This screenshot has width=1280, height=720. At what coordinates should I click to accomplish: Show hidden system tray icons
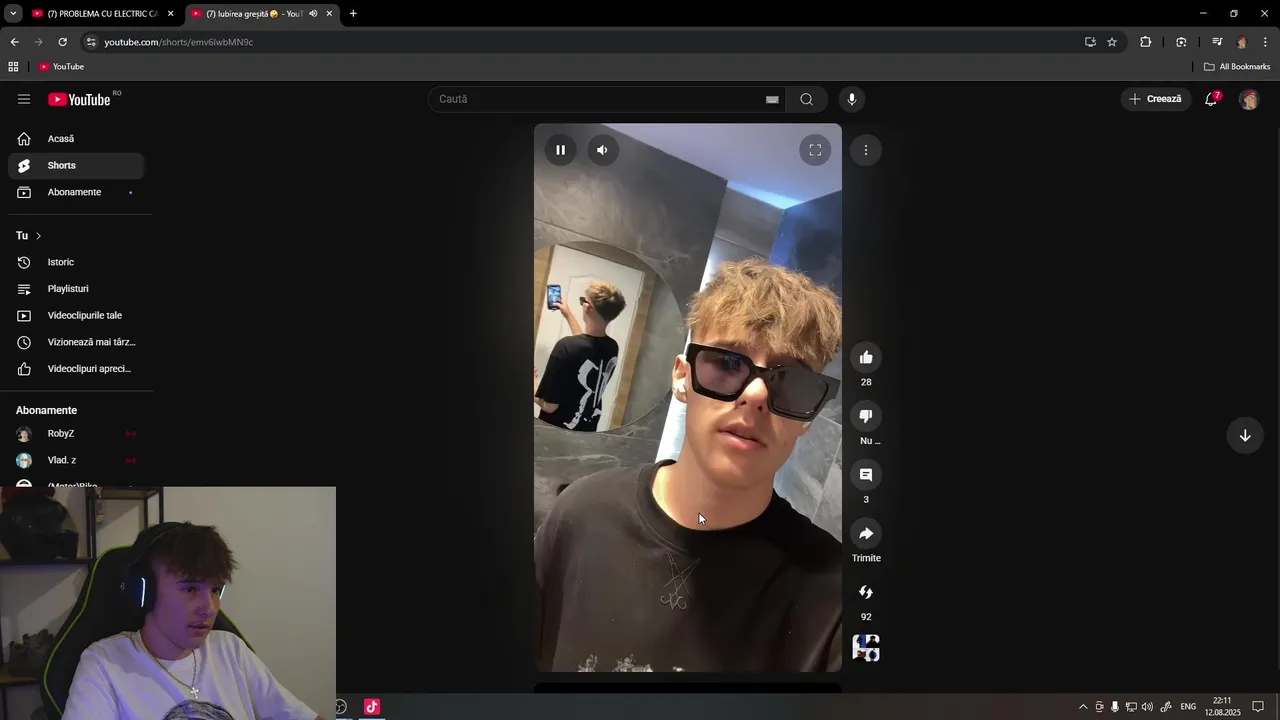(1082, 707)
